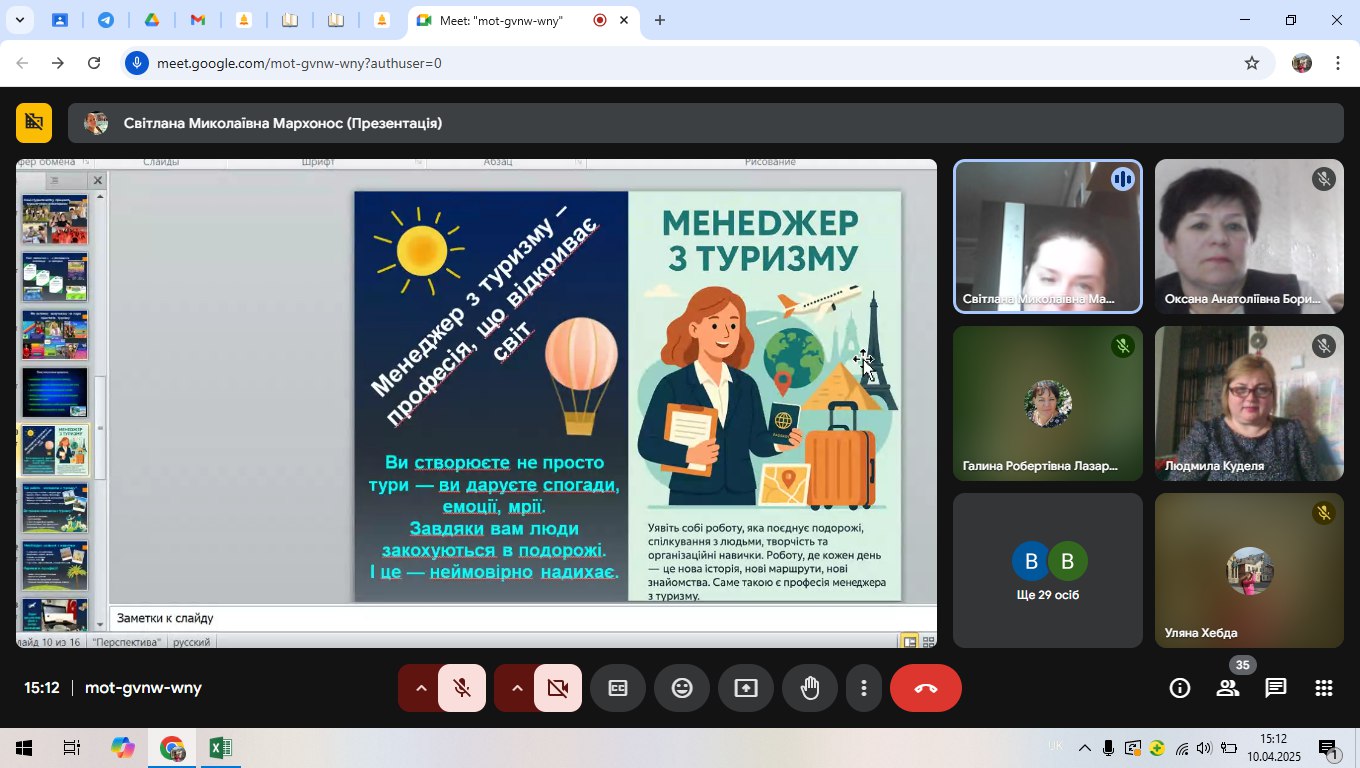Open Excel from the Windows taskbar
The width and height of the screenshot is (1360, 768).
pyautogui.click(x=221, y=748)
